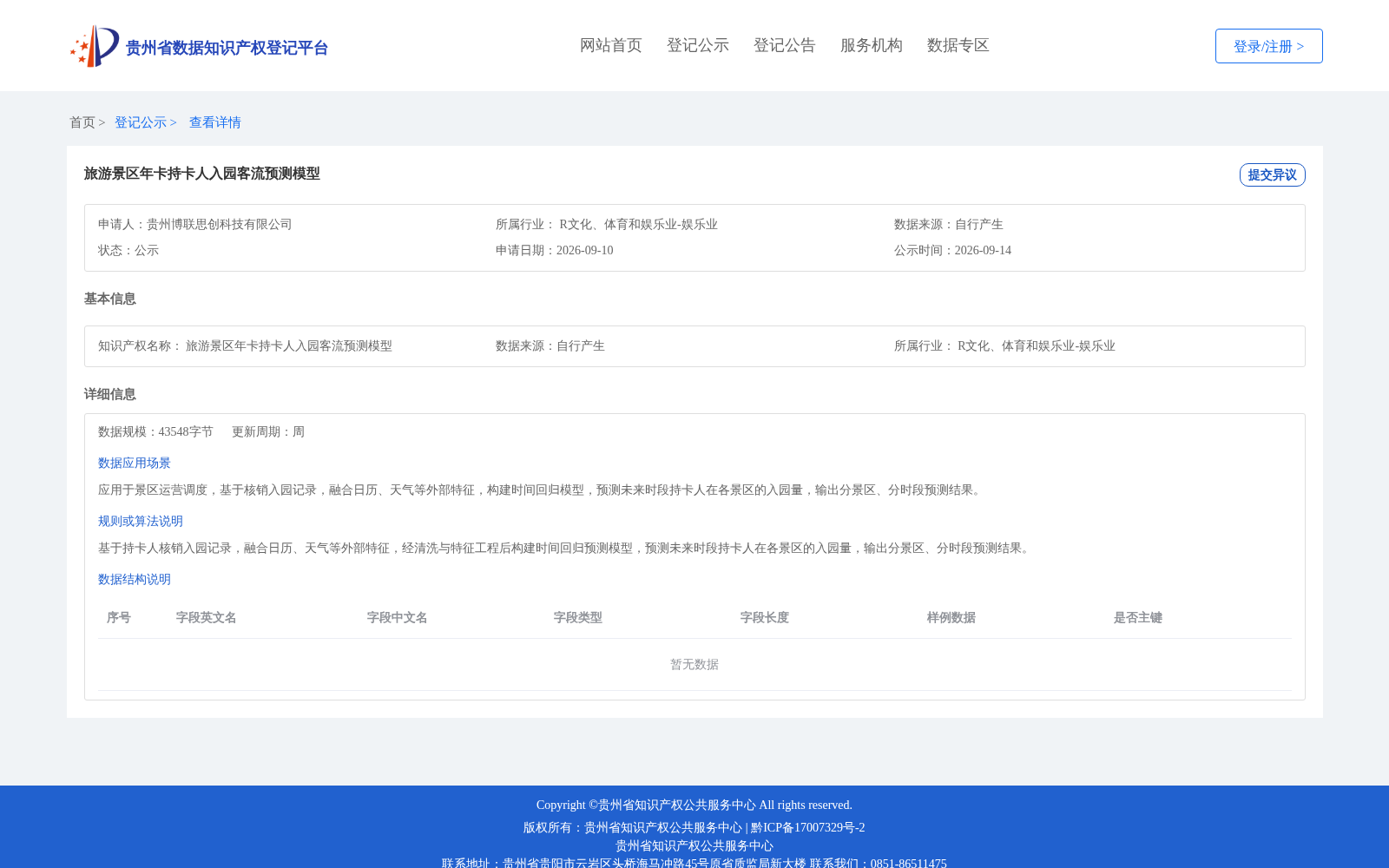Select the 数据应用场景 section heading

tap(135, 464)
